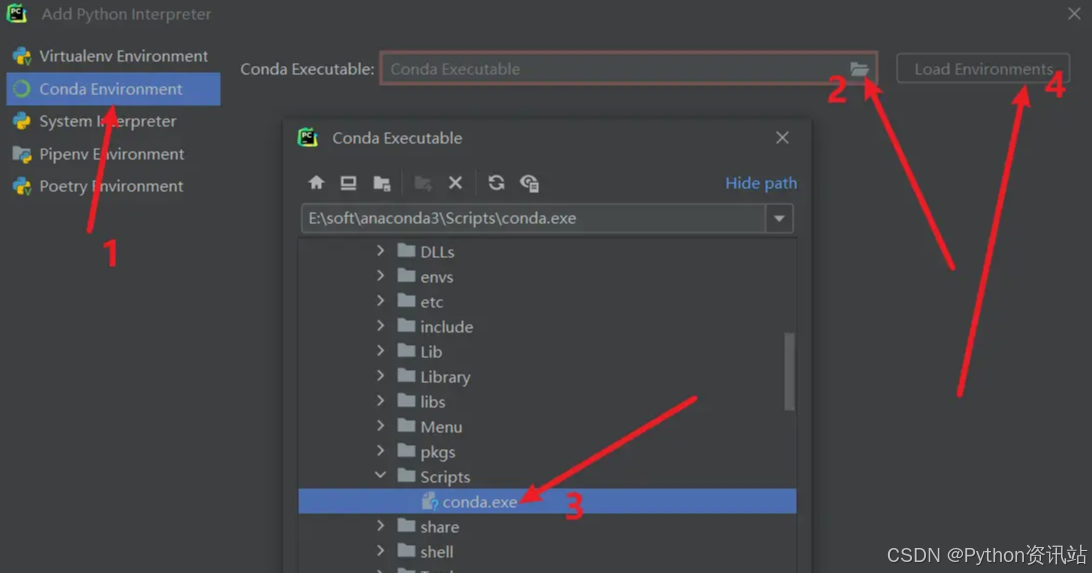Expand the Menu folder
Image resolution: width=1092 pixels, height=573 pixels.
(380, 426)
